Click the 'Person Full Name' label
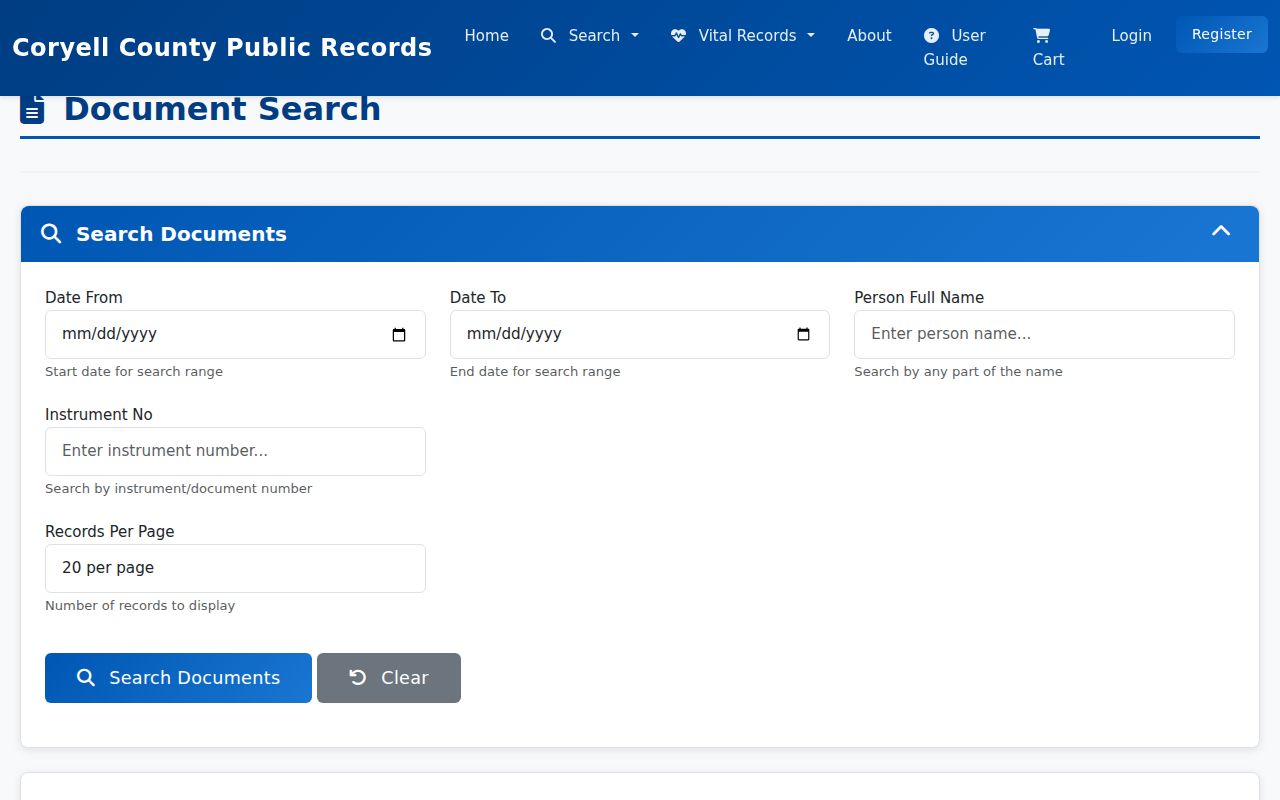This screenshot has width=1280, height=800. tap(919, 298)
